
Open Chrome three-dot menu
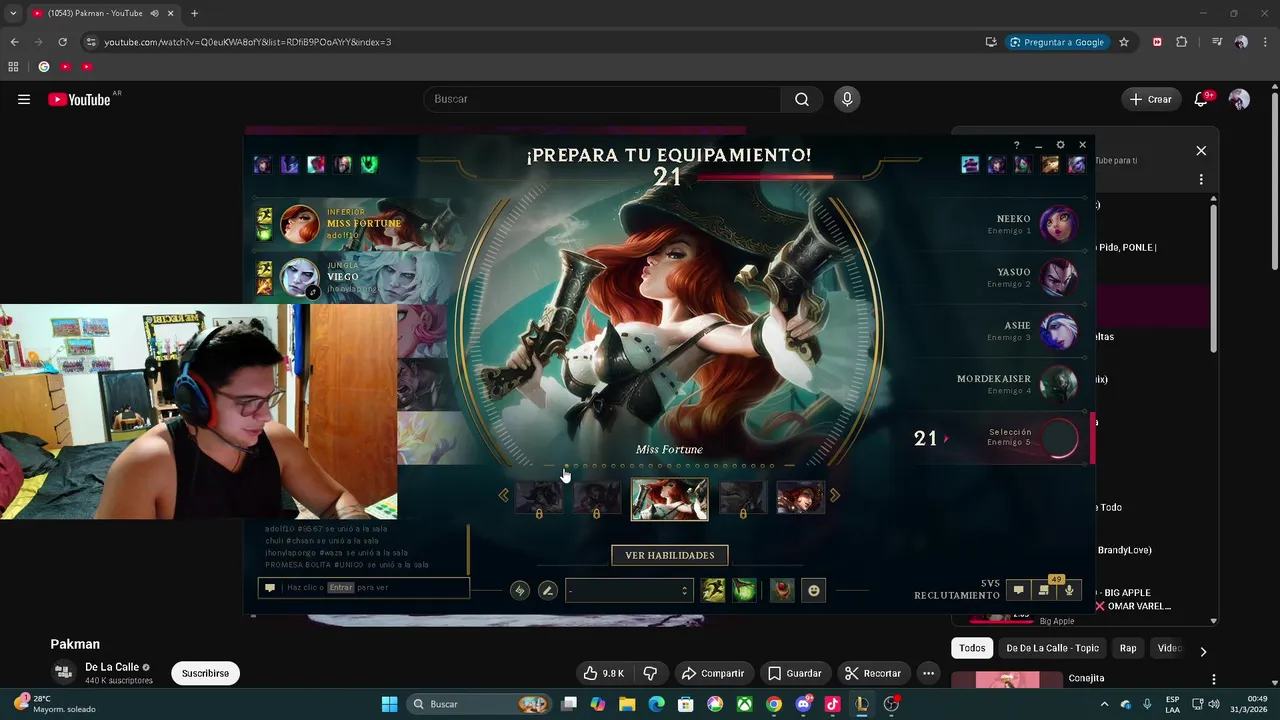click(1265, 42)
